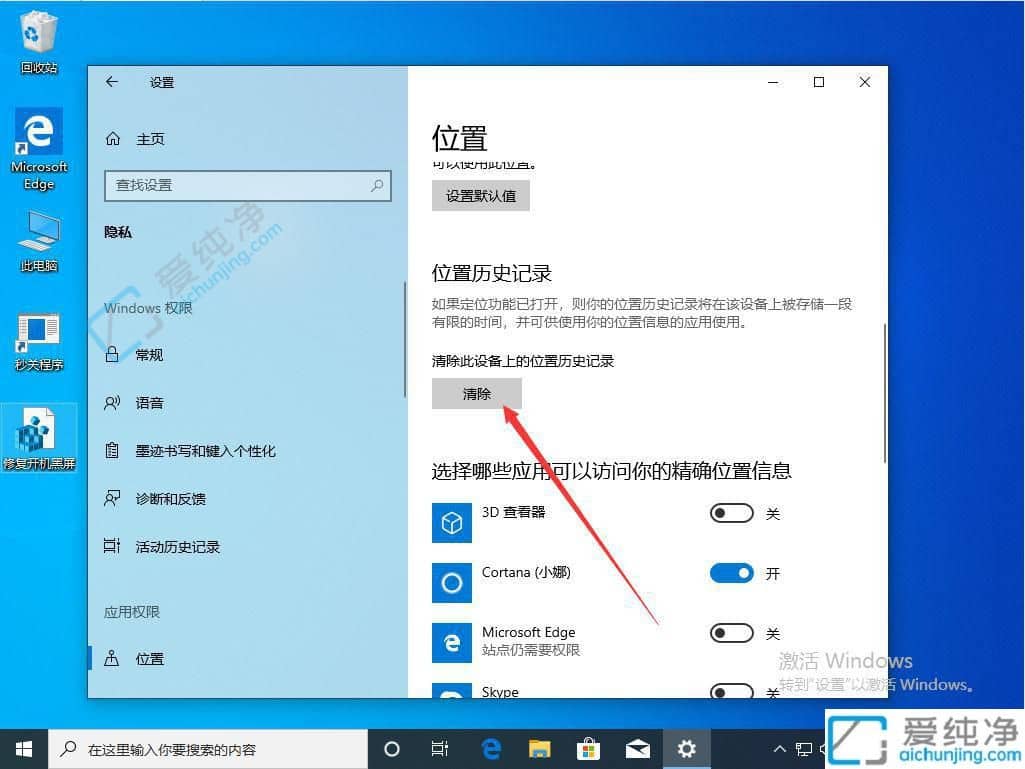
Task: Click the taskbar search box
Action: (208, 749)
